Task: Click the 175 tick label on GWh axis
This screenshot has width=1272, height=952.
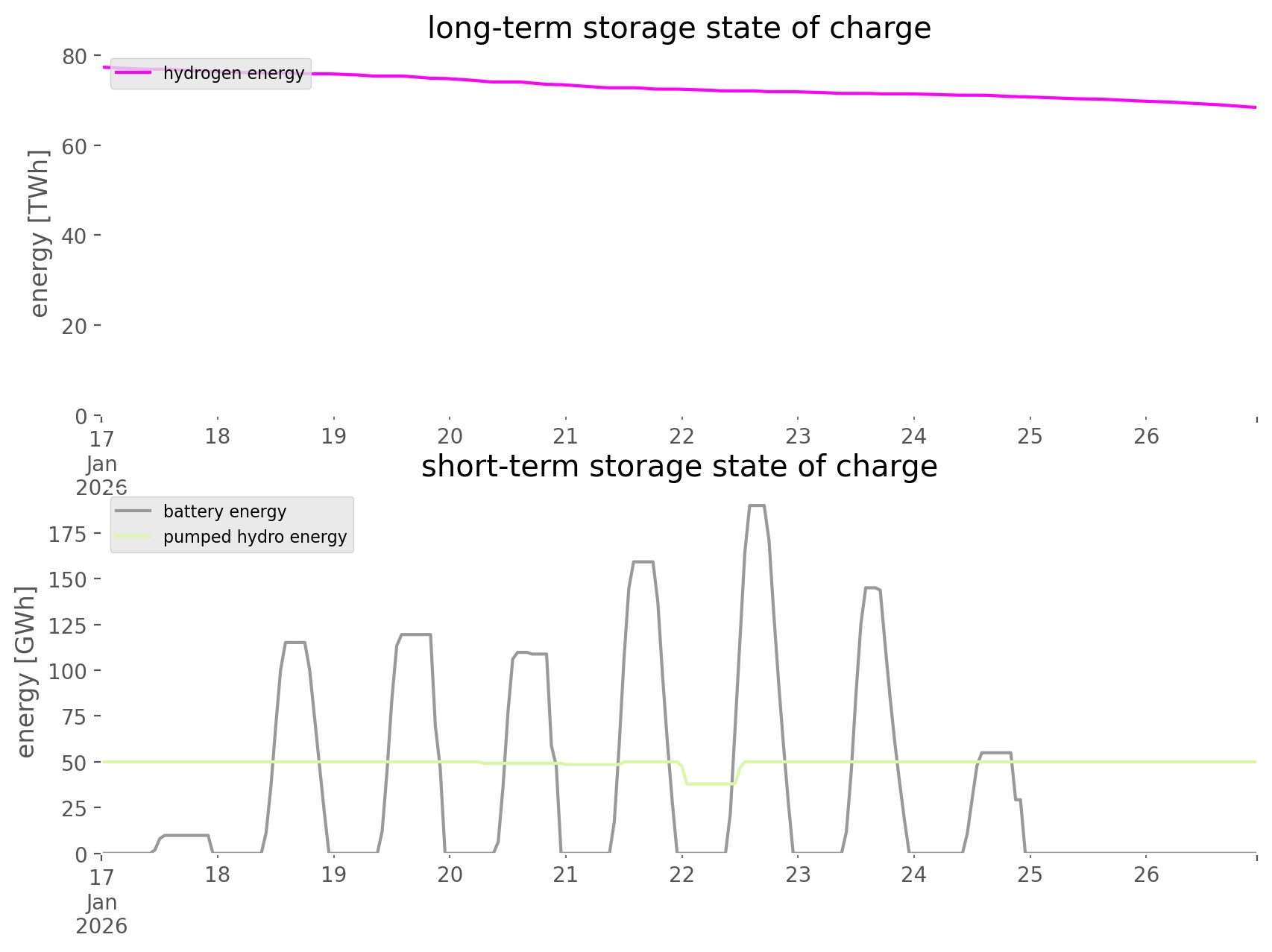Action: 67,535
